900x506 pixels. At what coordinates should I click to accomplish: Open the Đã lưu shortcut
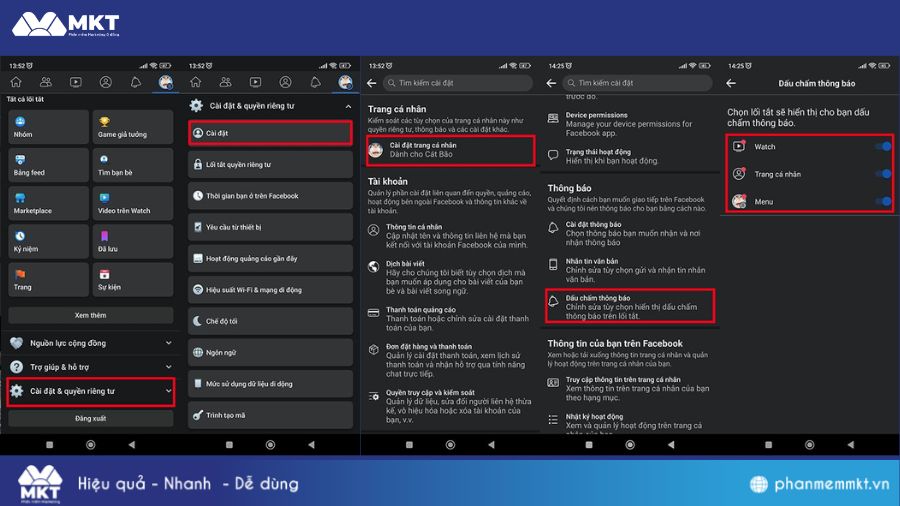pyautogui.click(x=133, y=242)
